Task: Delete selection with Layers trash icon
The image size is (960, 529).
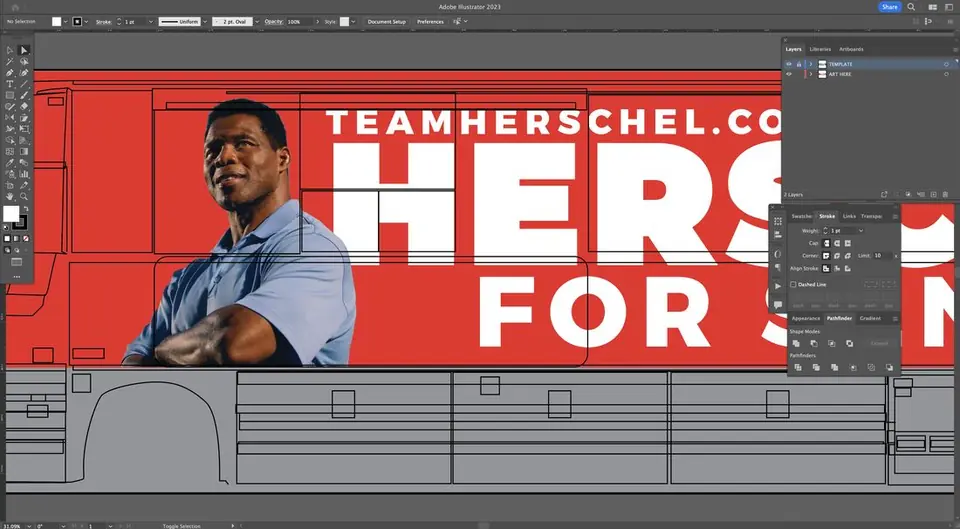Action: tap(945, 195)
